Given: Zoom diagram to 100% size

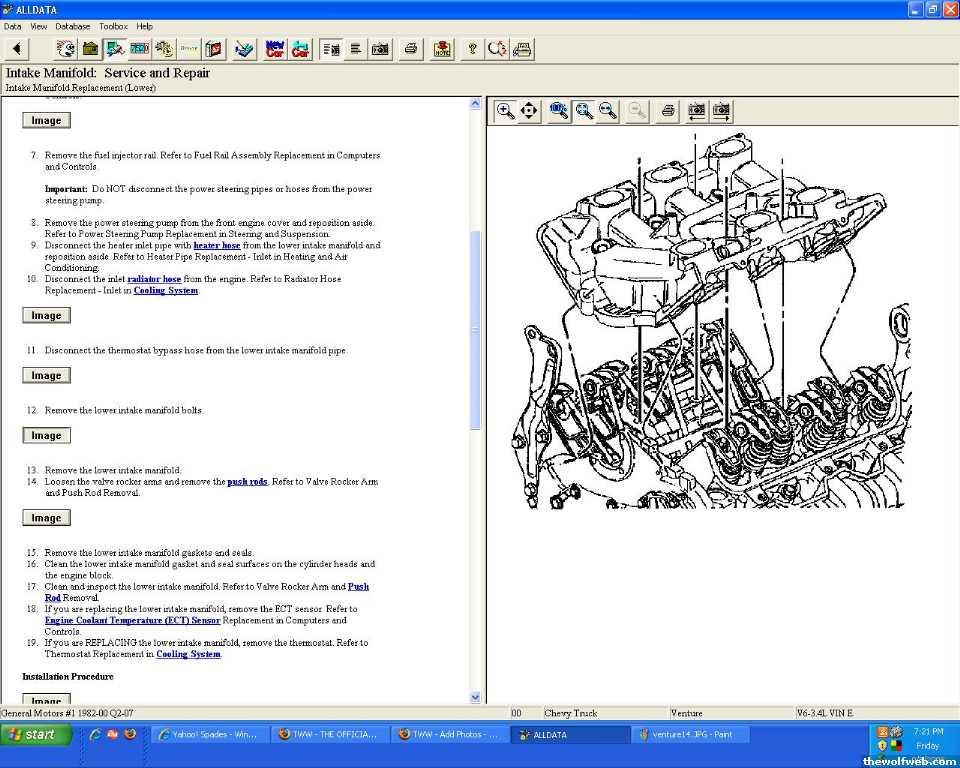Looking at the screenshot, I should click(559, 111).
